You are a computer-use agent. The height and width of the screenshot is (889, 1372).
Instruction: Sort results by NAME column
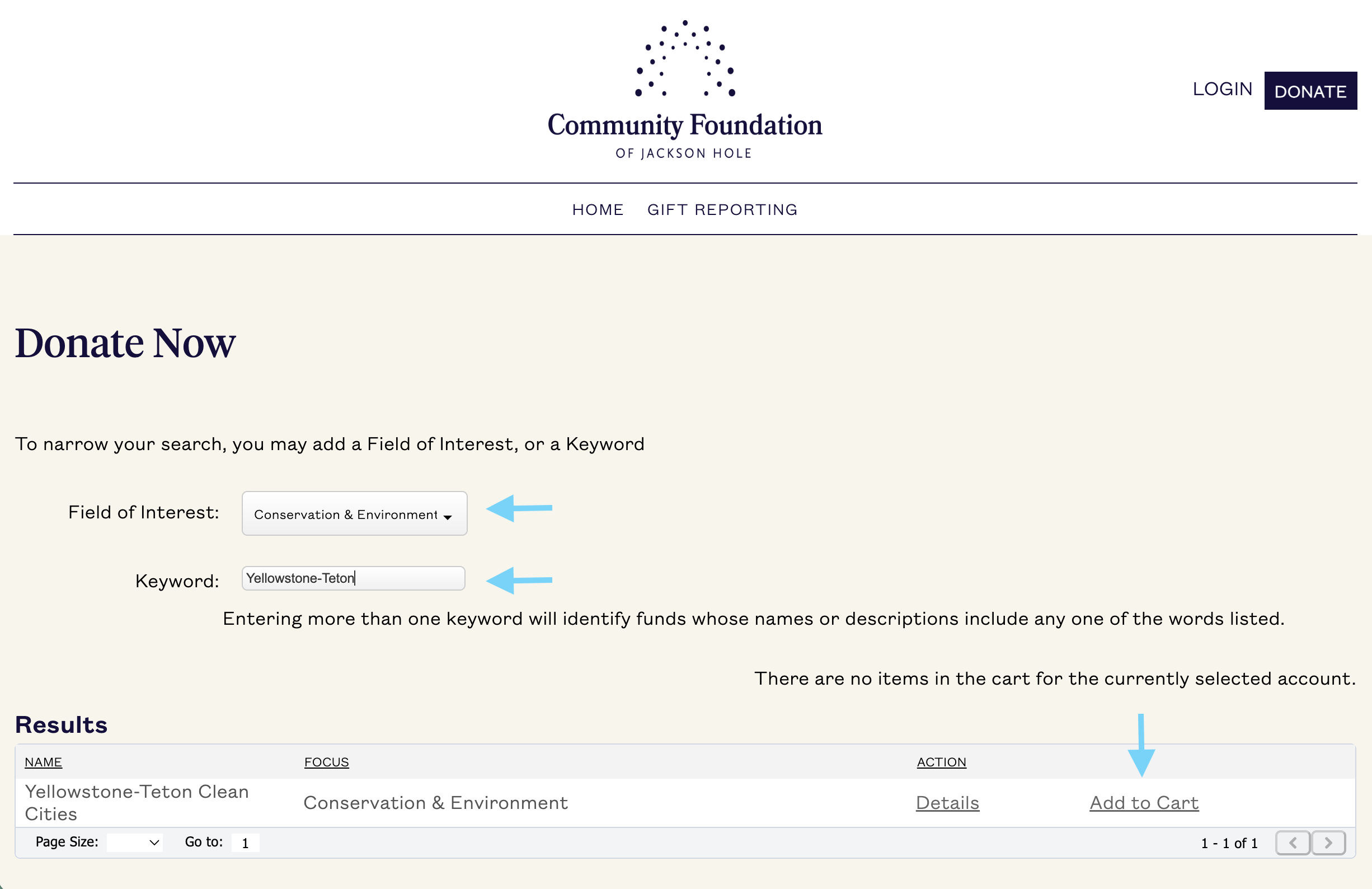tap(43, 762)
